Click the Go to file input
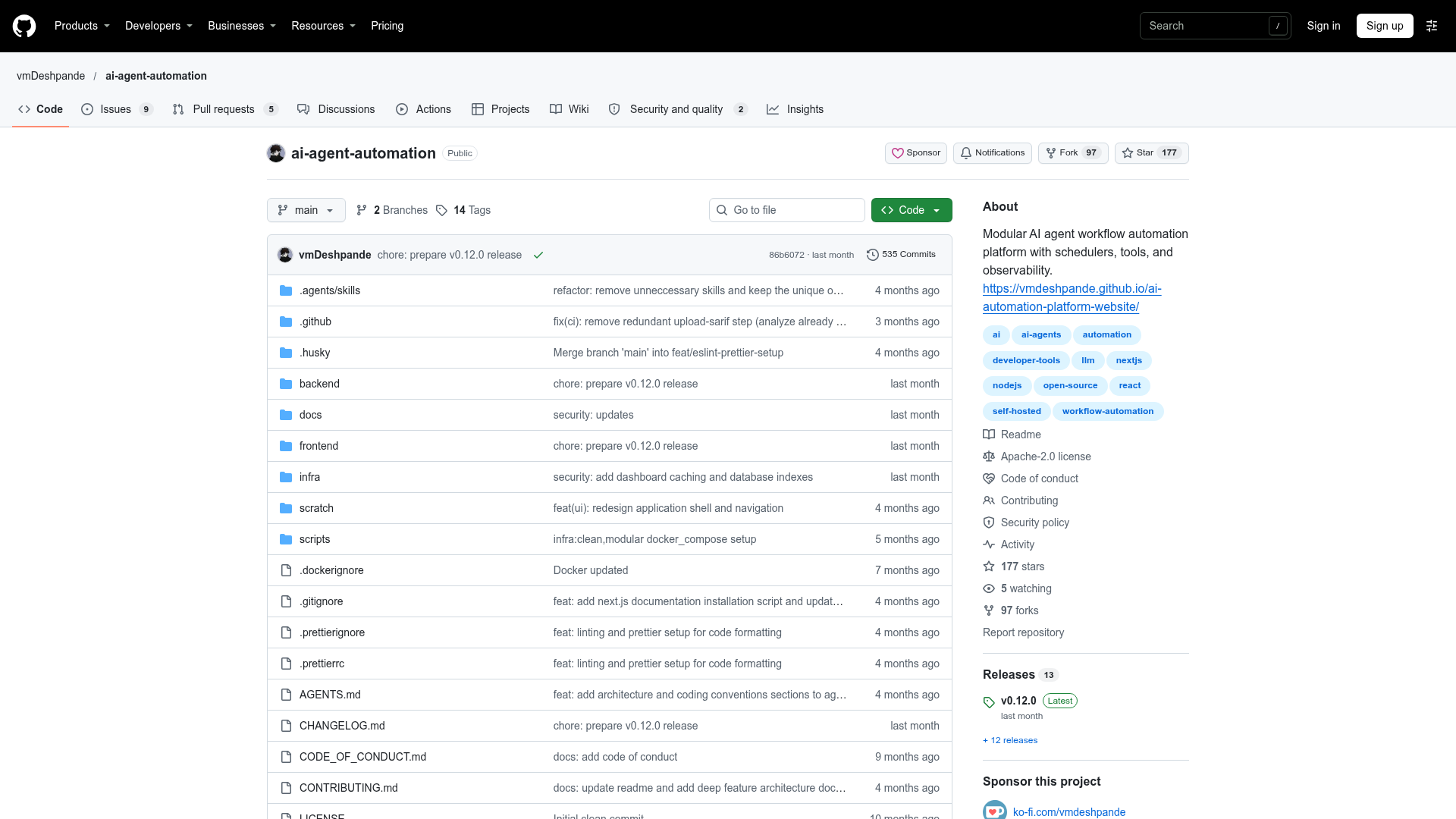The height and width of the screenshot is (819, 1456). pyautogui.click(x=787, y=210)
